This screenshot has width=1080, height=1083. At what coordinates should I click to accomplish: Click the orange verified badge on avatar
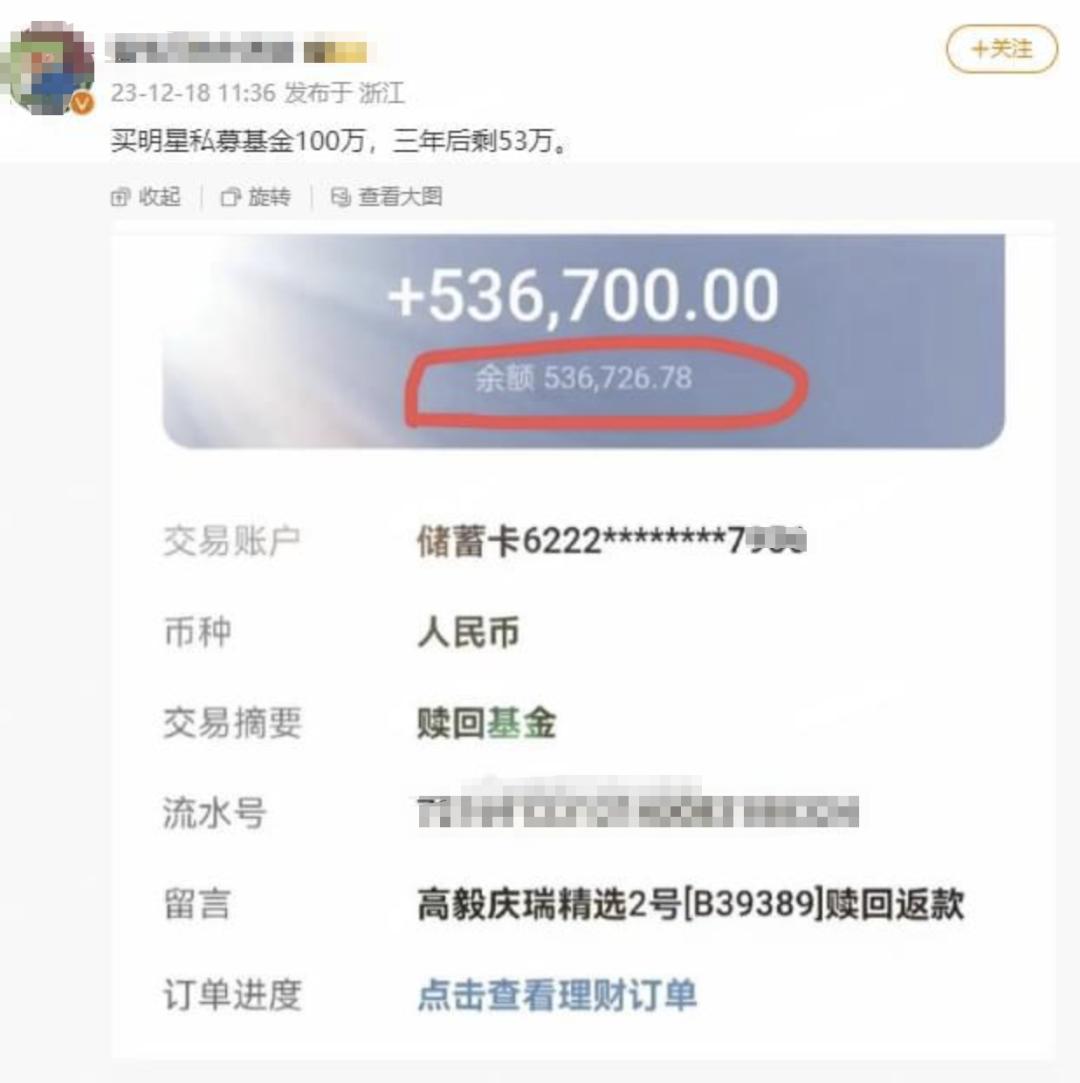click(82, 104)
